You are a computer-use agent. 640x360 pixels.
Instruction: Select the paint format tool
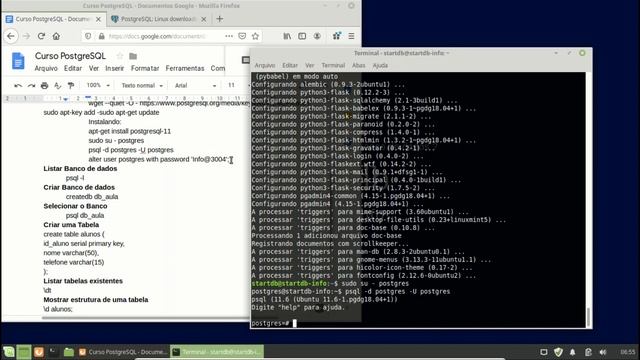[71, 85]
